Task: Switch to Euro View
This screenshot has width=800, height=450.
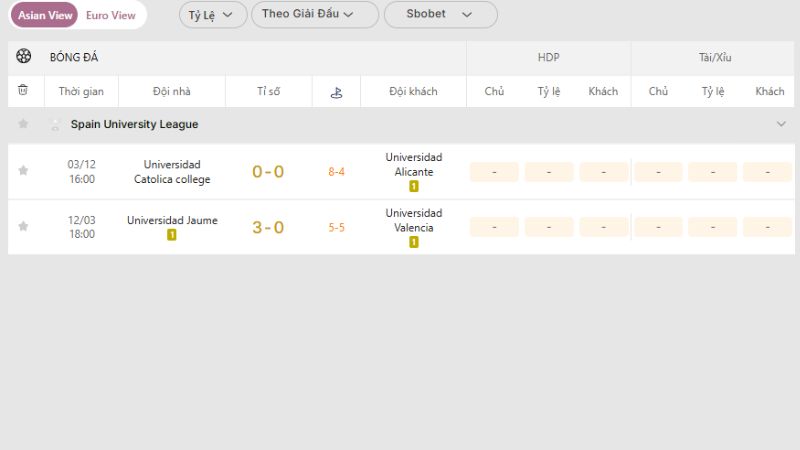Action: point(111,15)
